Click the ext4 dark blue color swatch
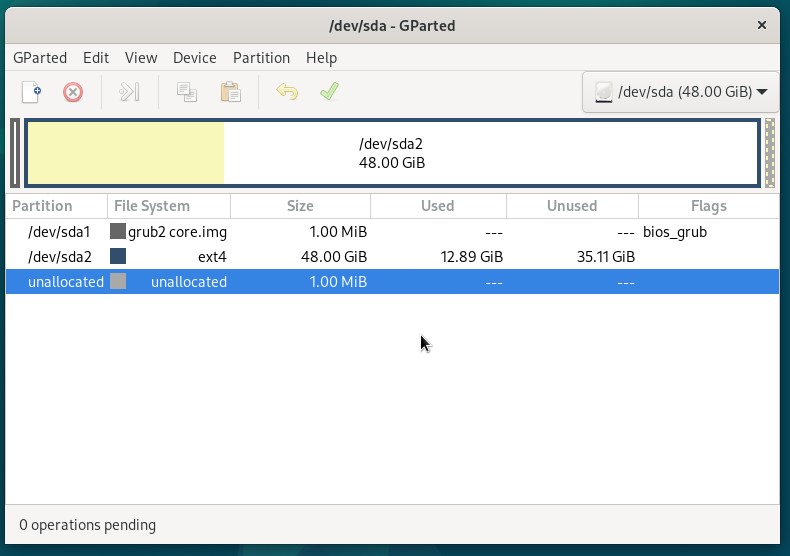Viewport: 790px width, 556px height. pyautogui.click(x=118, y=256)
